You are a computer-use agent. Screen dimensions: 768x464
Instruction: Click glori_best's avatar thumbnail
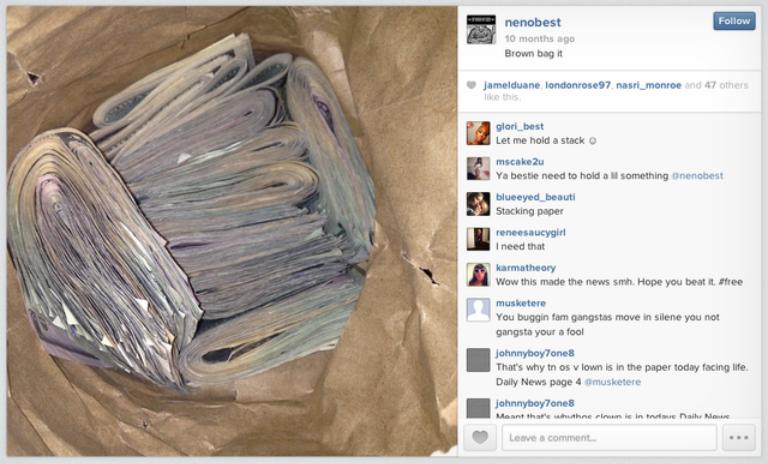point(478,133)
